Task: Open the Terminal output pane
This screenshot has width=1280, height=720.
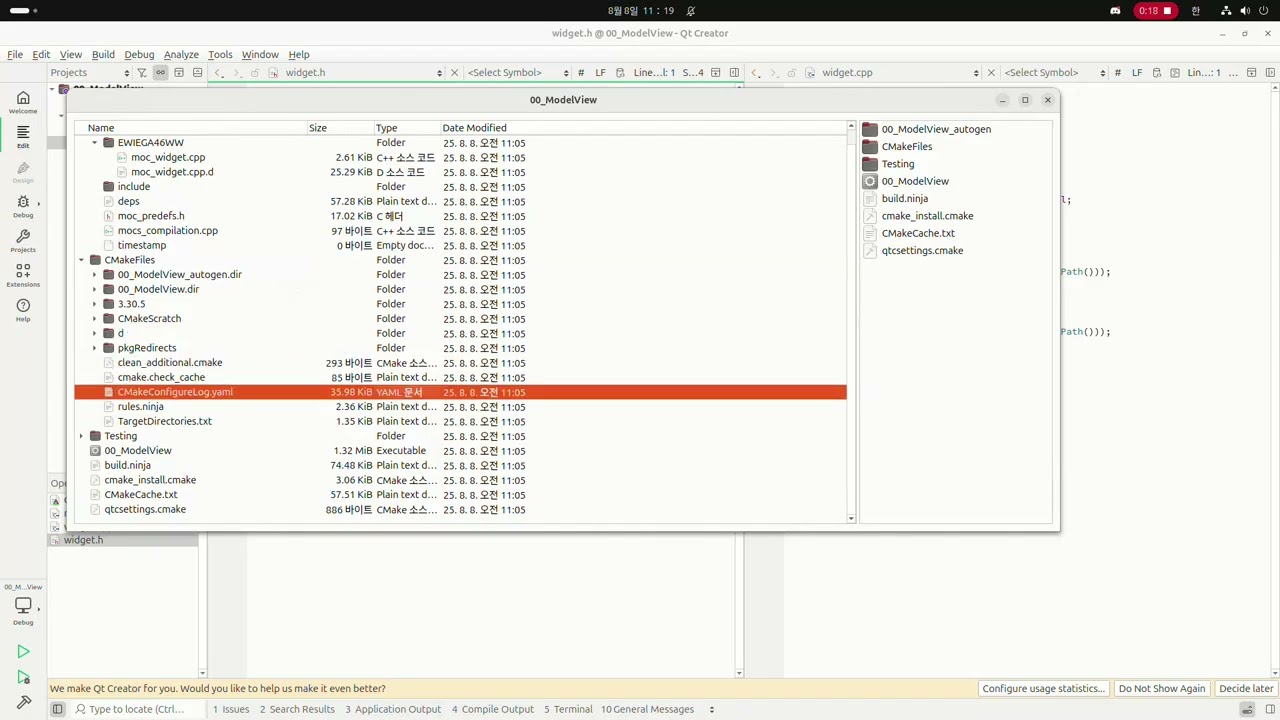Action: (568, 709)
